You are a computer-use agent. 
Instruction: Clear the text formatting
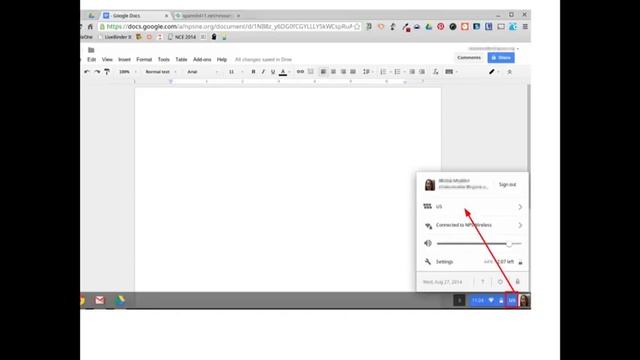[x=436, y=72]
